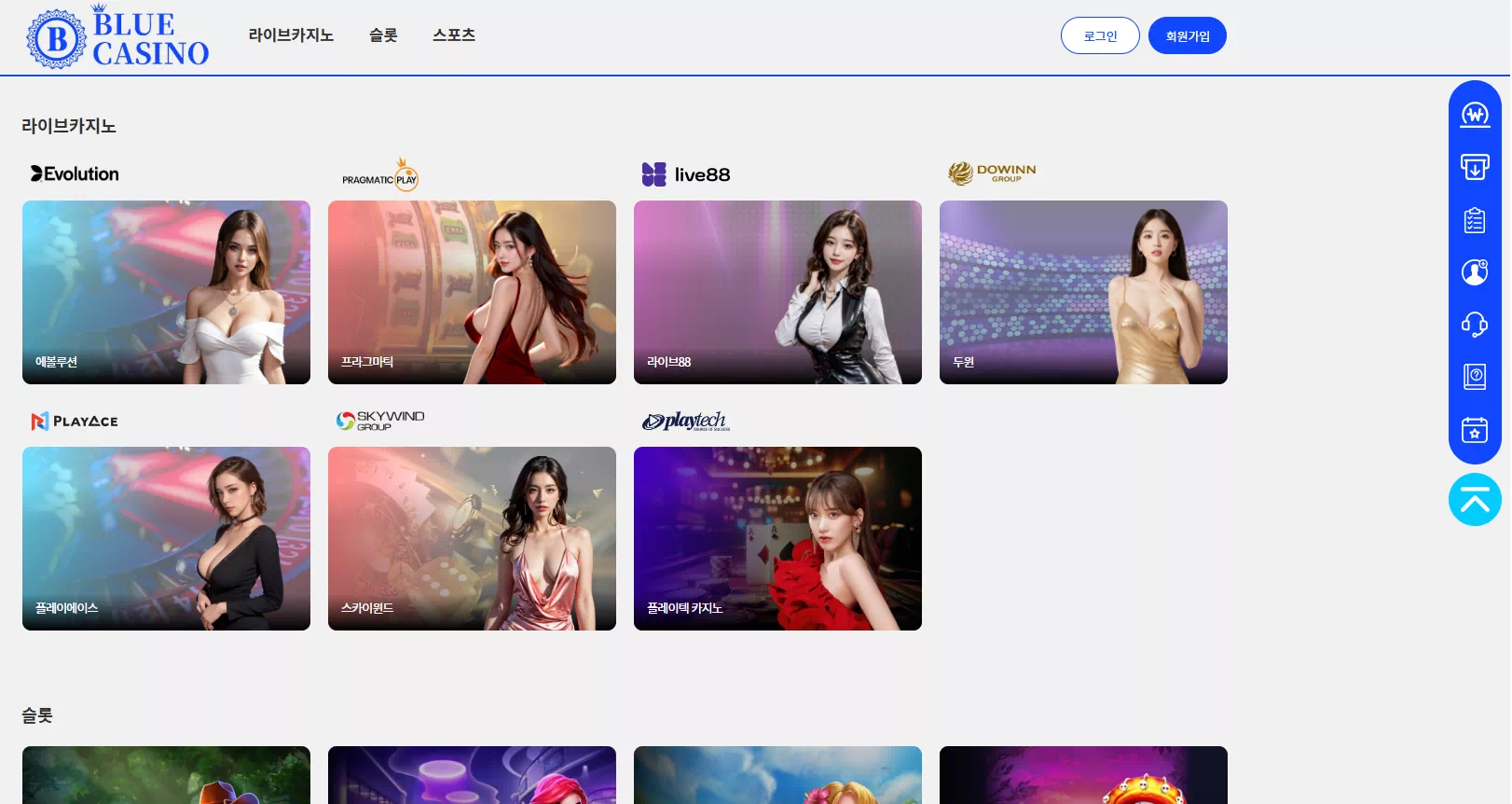Open the calendar star events icon
Viewport: 1512px width, 804px height.
click(1475, 430)
